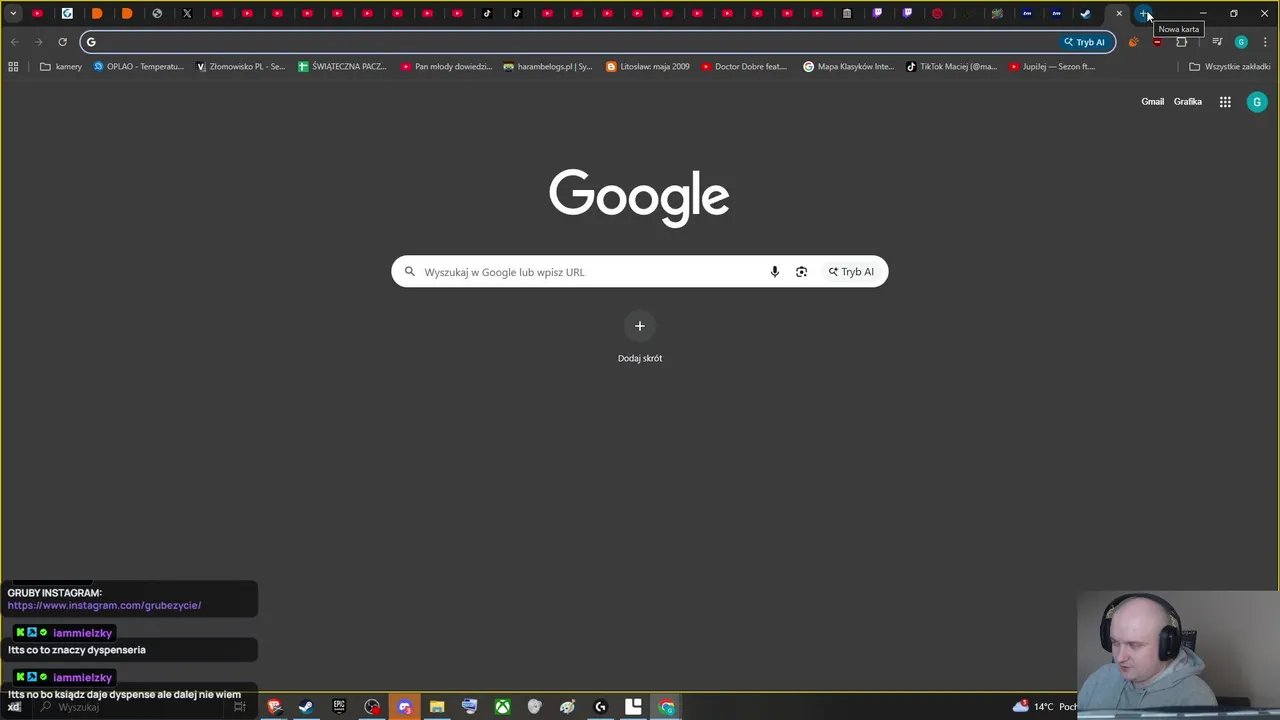Click the Dodaj skrót label

640,358
